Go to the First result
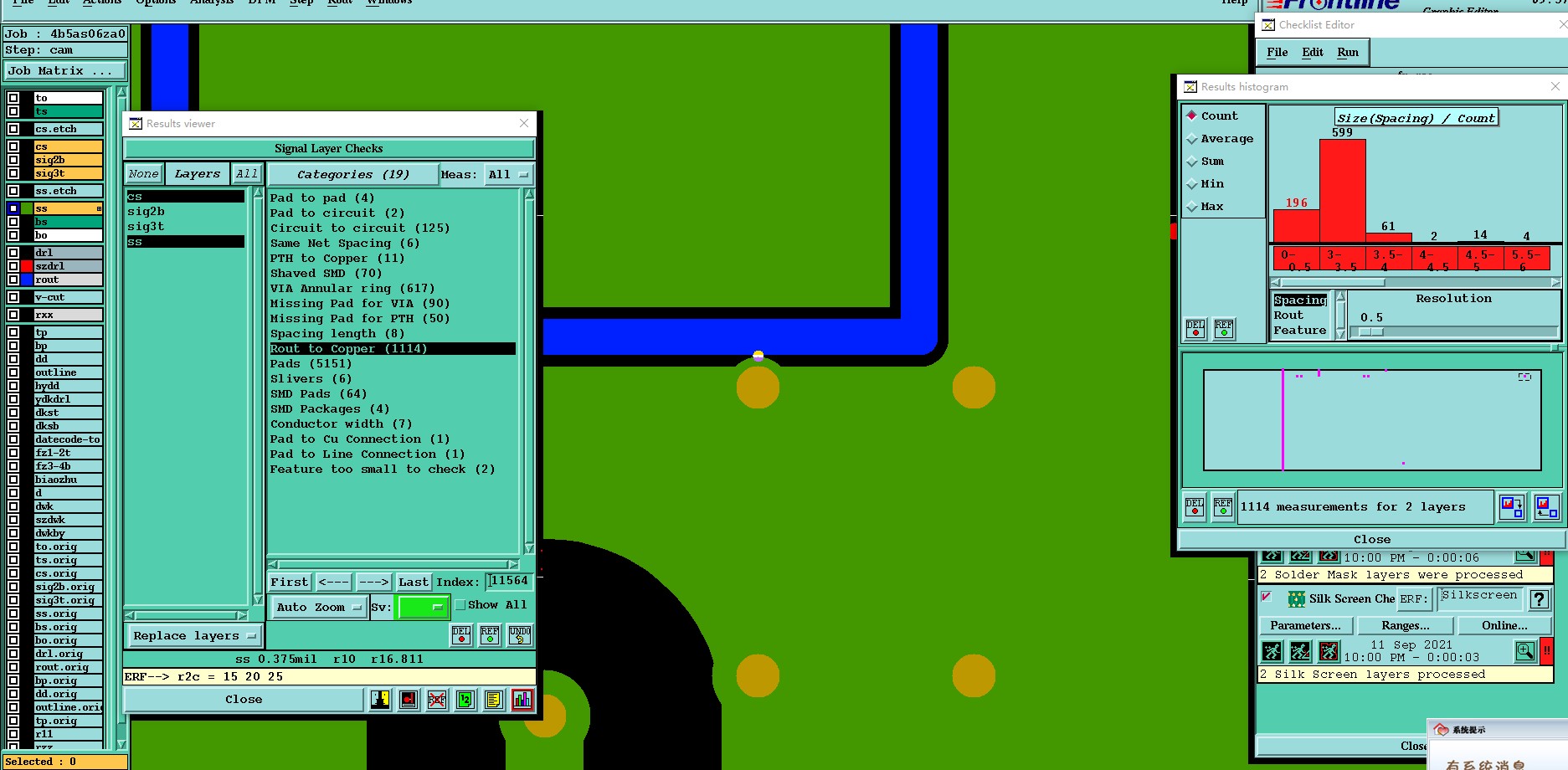1568x770 pixels. click(x=289, y=582)
